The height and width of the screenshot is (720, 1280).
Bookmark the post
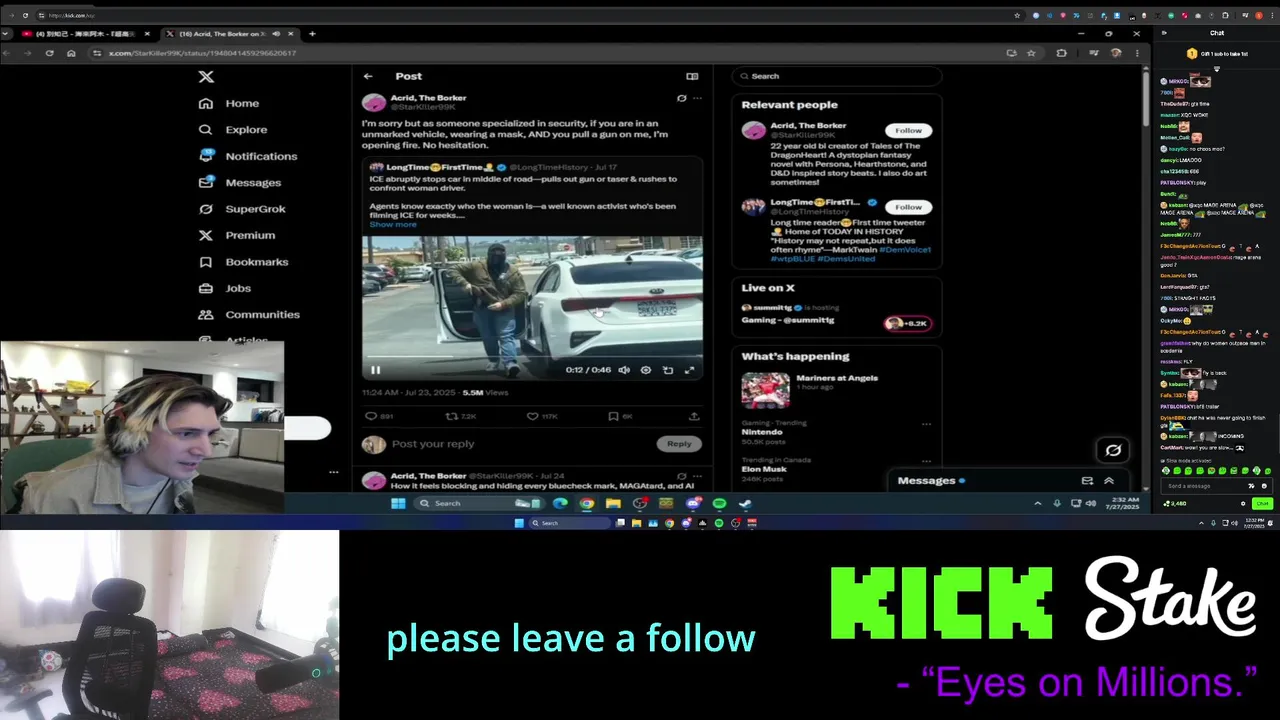pyautogui.click(x=613, y=416)
